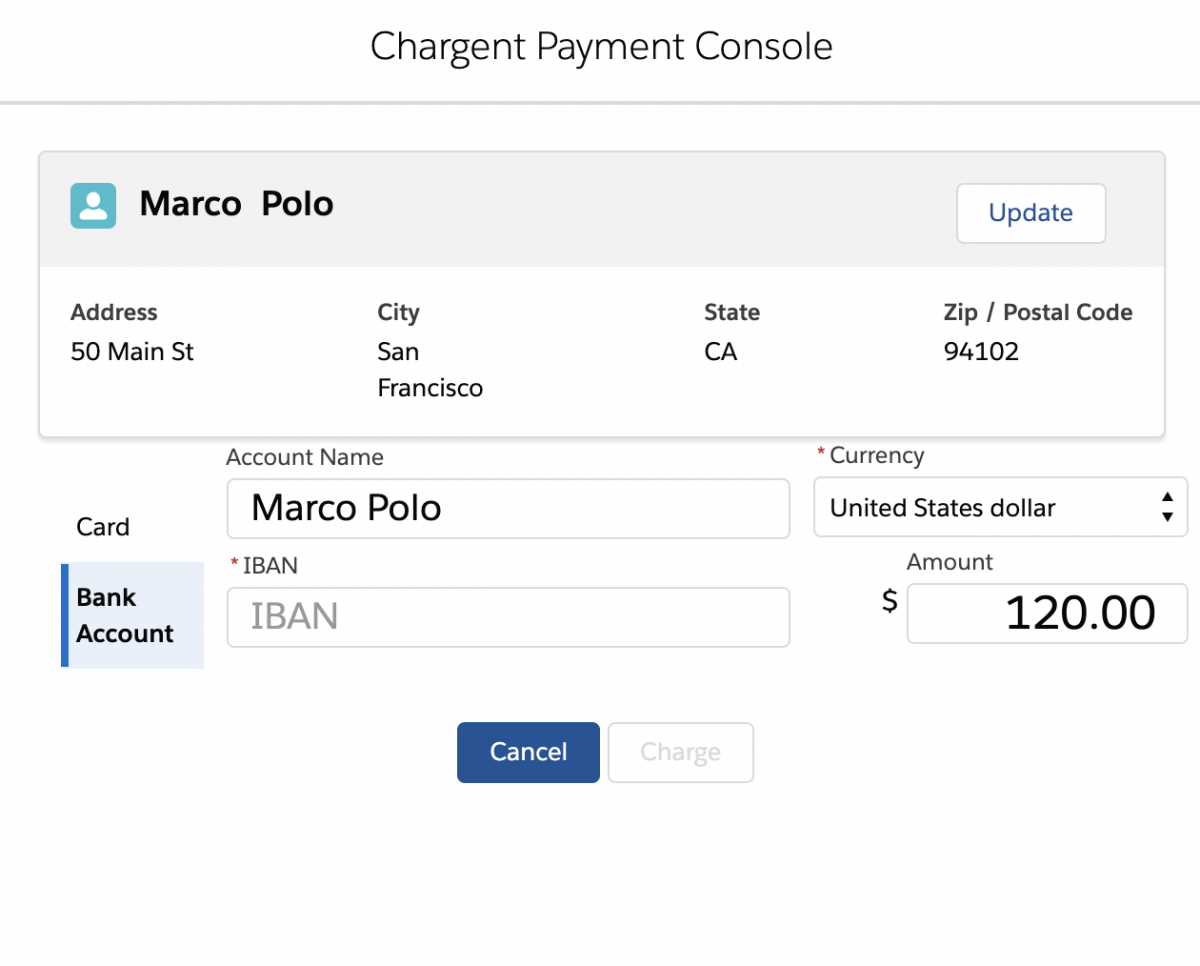The image size is (1200, 966).
Task: Click the Zip / Postal Code label
Action: click(1037, 312)
